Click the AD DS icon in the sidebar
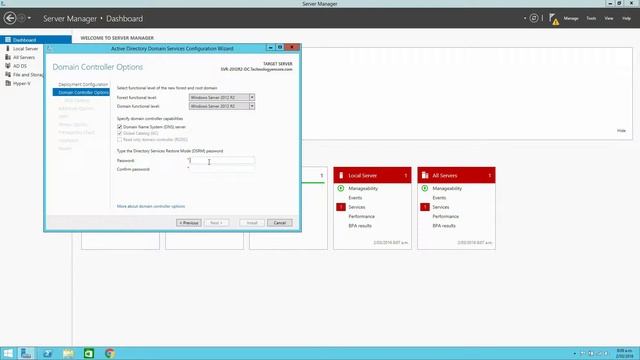This screenshot has width=640, height=360. (x=8, y=66)
